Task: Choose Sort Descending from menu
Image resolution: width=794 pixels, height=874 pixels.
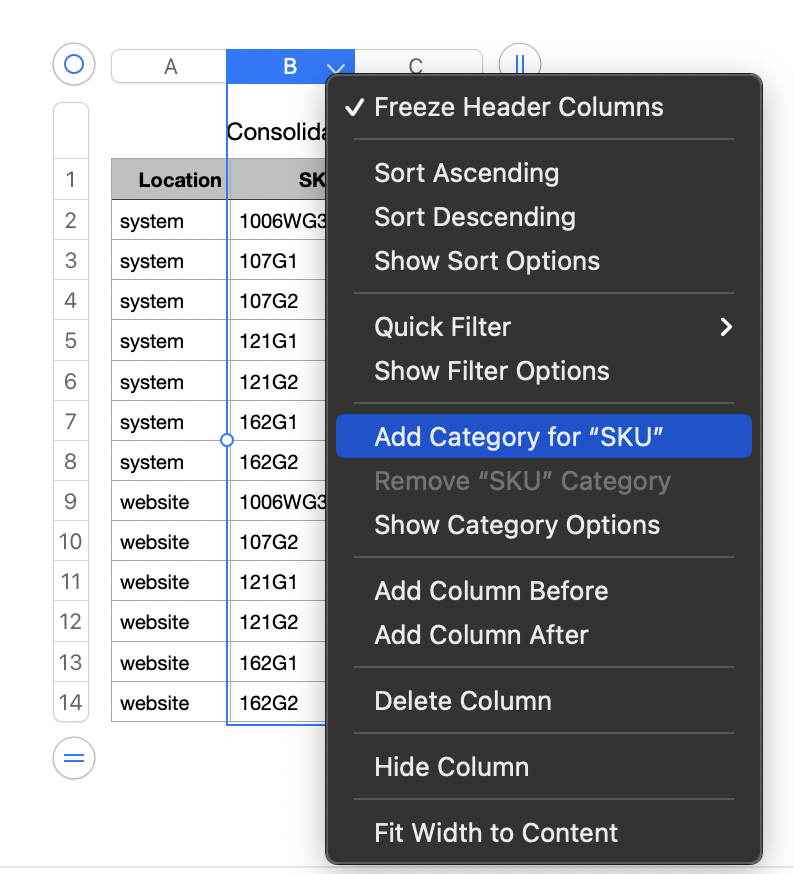Action: 474,217
